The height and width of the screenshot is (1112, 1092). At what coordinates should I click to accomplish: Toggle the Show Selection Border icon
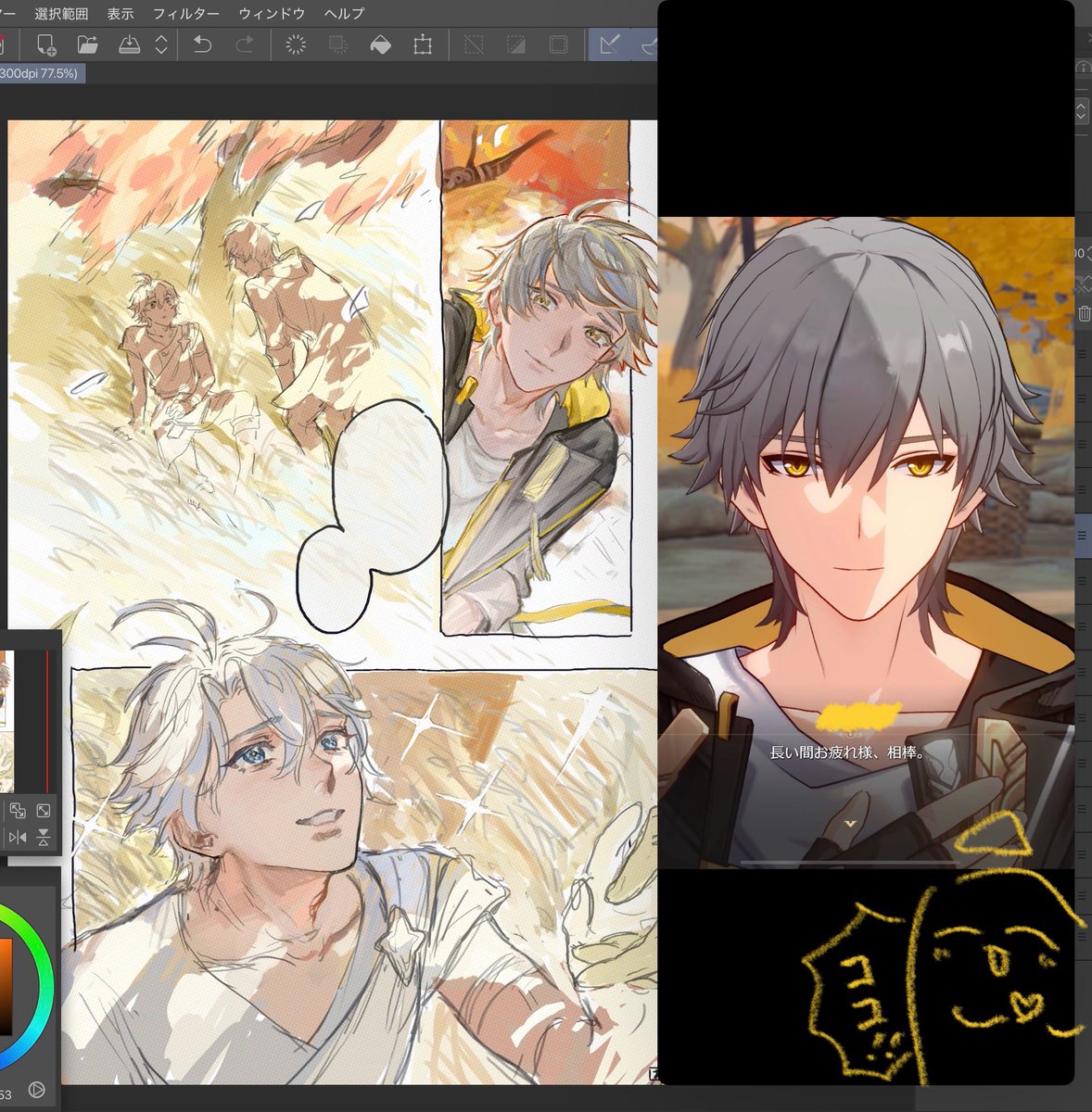click(558, 44)
